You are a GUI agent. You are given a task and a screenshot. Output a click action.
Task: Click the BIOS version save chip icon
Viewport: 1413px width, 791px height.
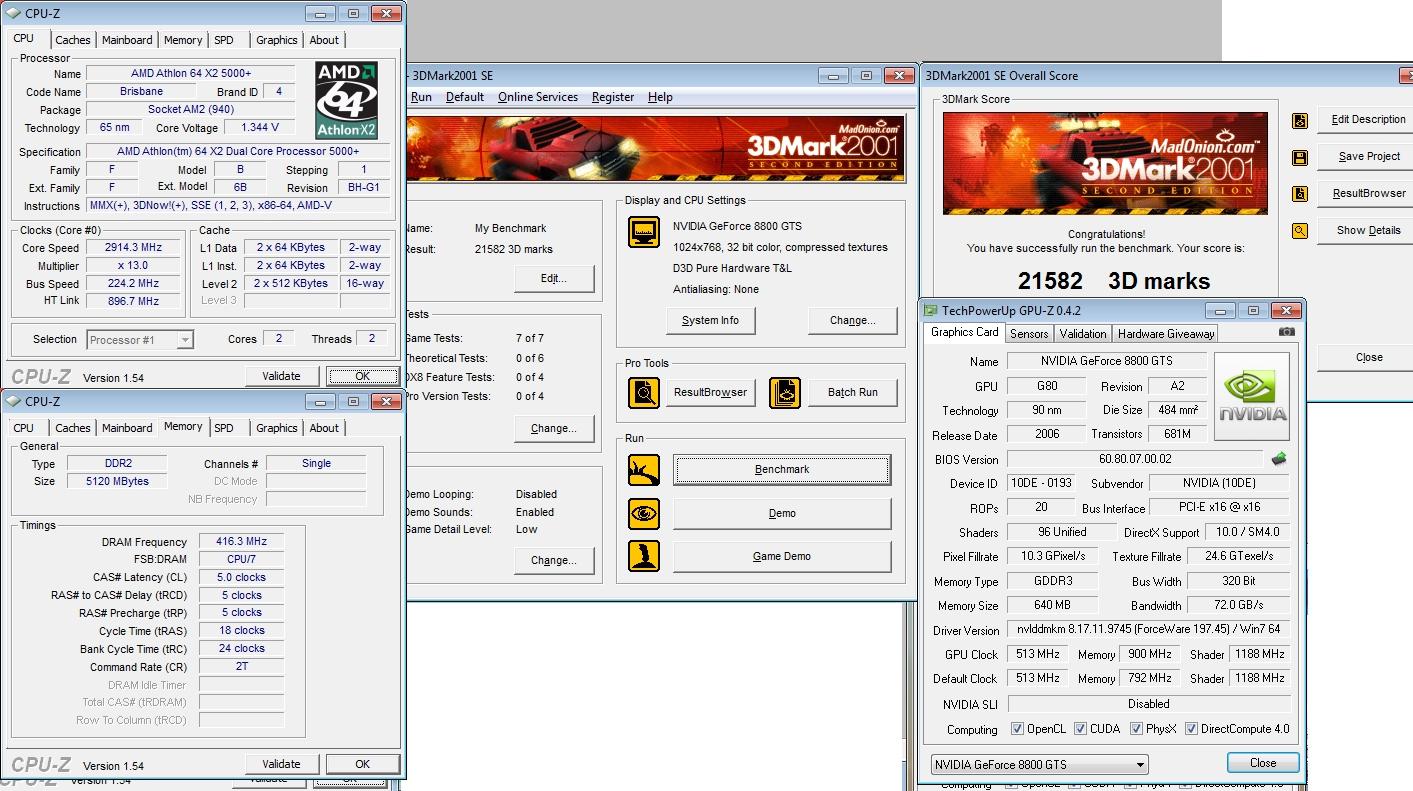tap(1279, 459)
